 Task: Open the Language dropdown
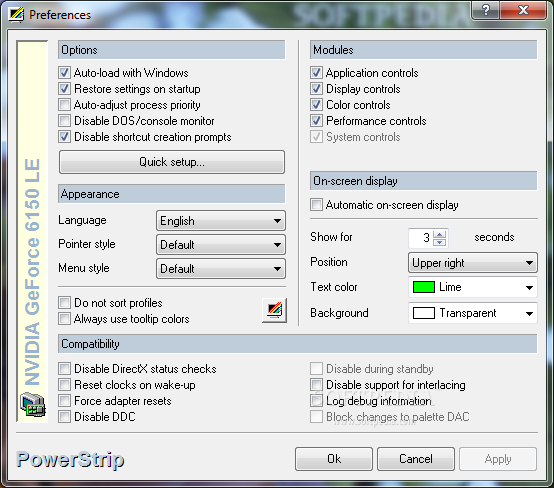coord(221,221)
